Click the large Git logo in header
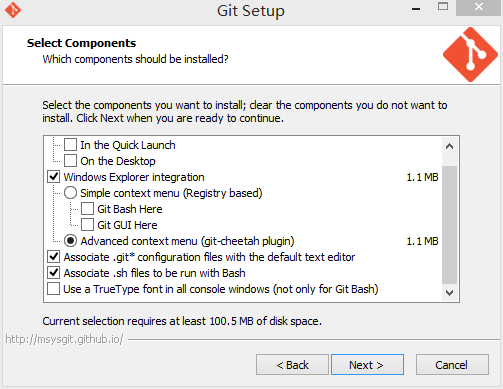Screen dimensions: 503x389 point(470,54)
